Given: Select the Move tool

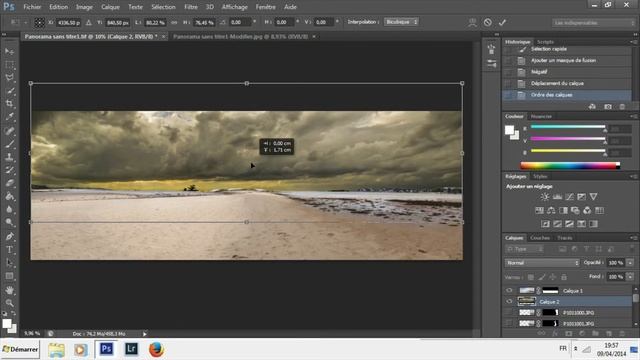Looking at the screenshot, I should click(x=9, y=51).
